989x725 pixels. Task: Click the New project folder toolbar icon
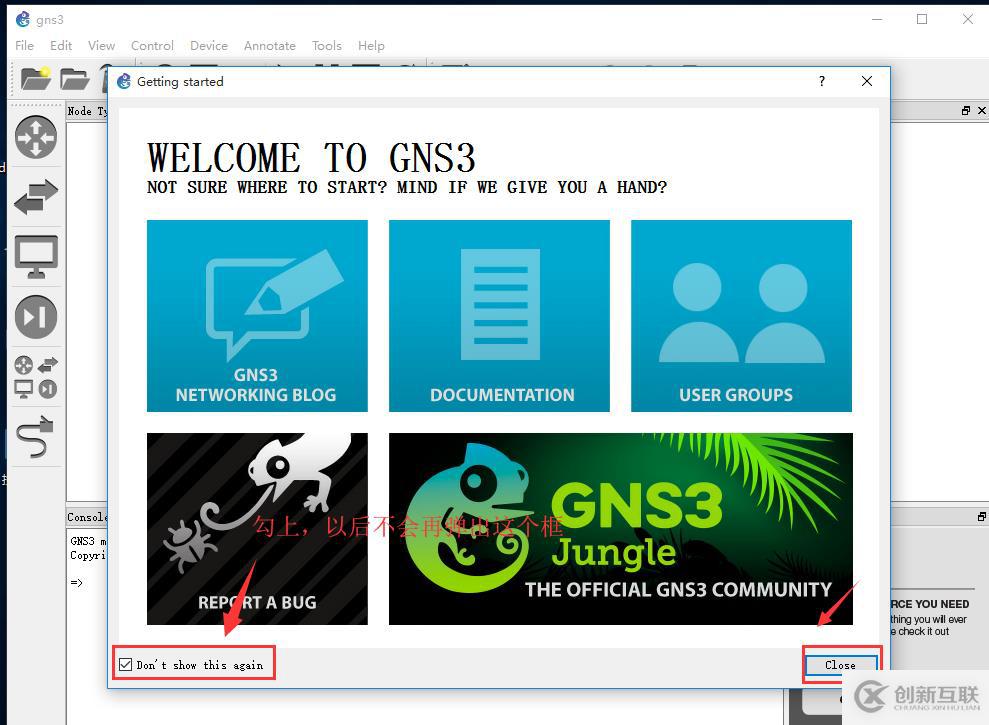coord(35,78)
